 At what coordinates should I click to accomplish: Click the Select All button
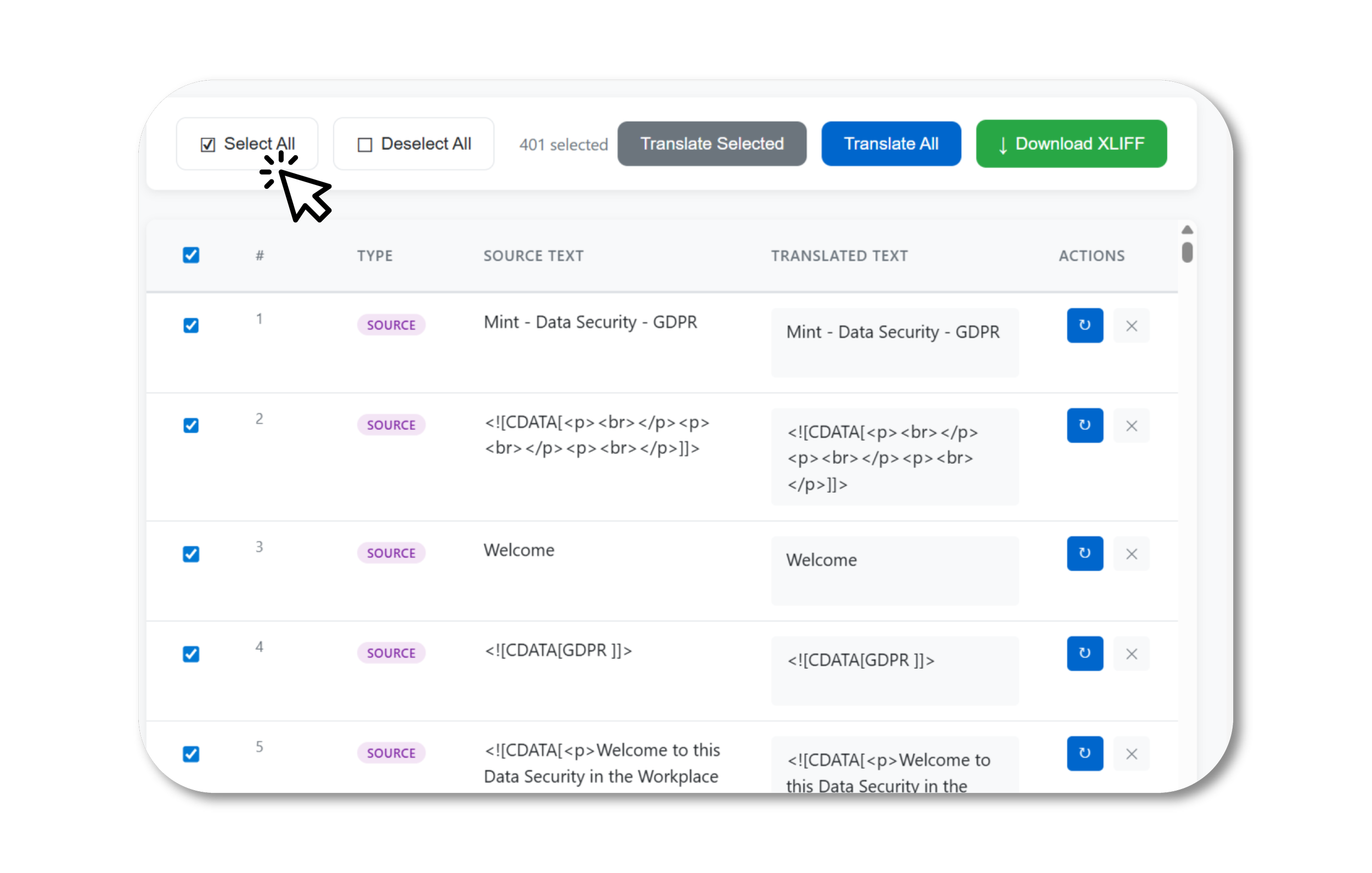[248, 144]
